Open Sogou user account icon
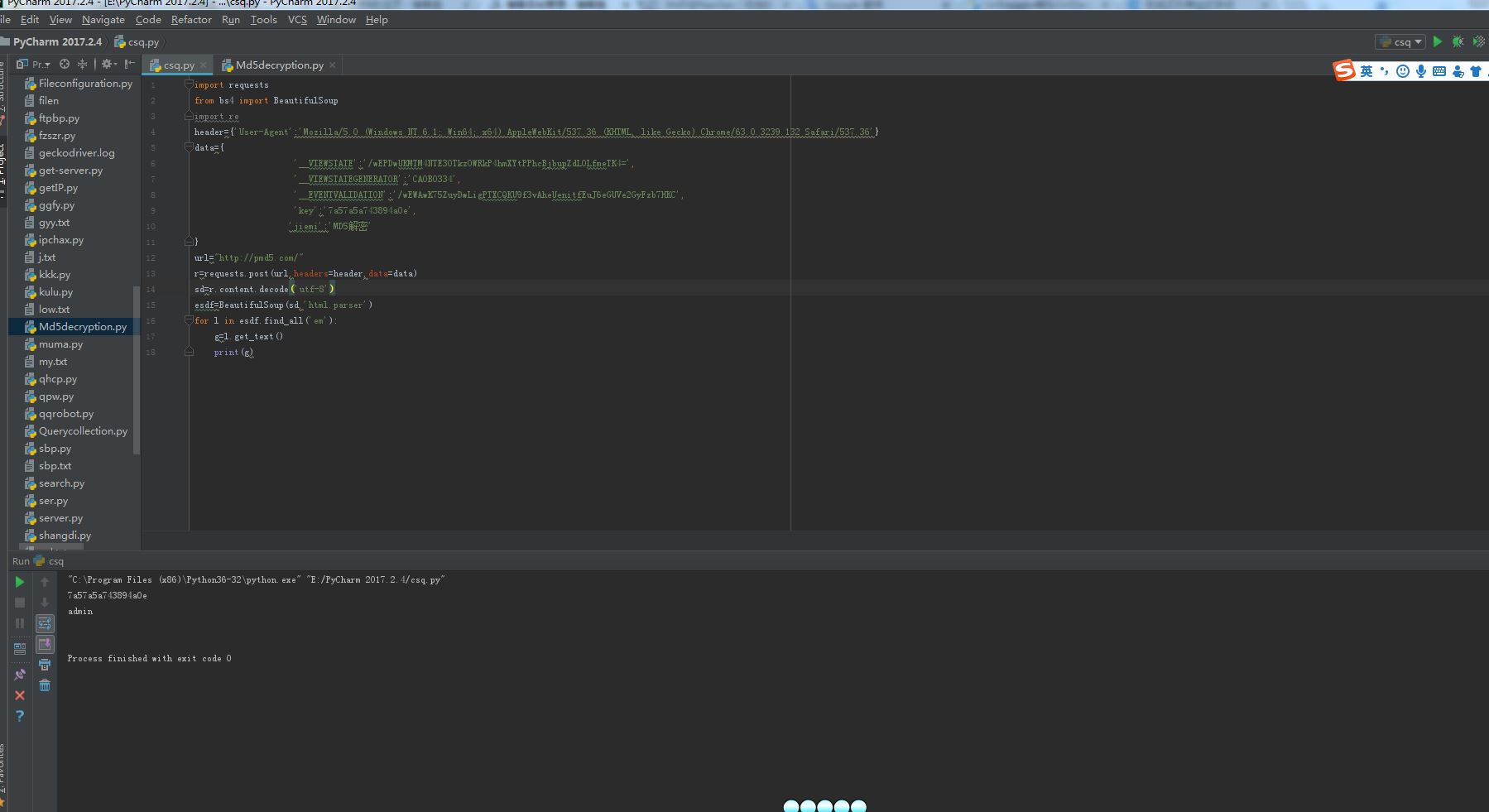1489x812 pixels. tap(1458, 71)
